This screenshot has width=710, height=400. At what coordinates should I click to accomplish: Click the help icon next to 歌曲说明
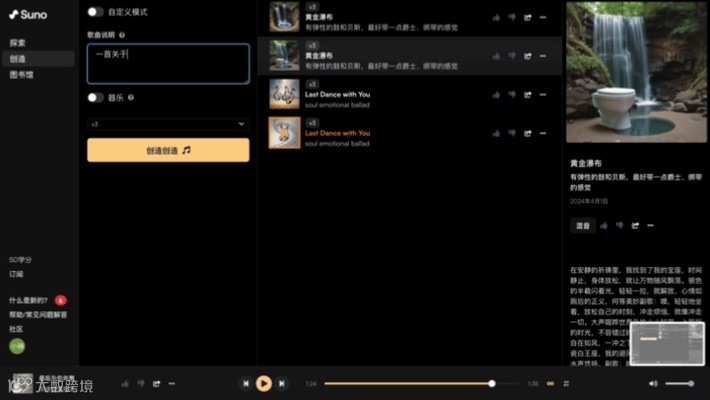coord(122,35)
